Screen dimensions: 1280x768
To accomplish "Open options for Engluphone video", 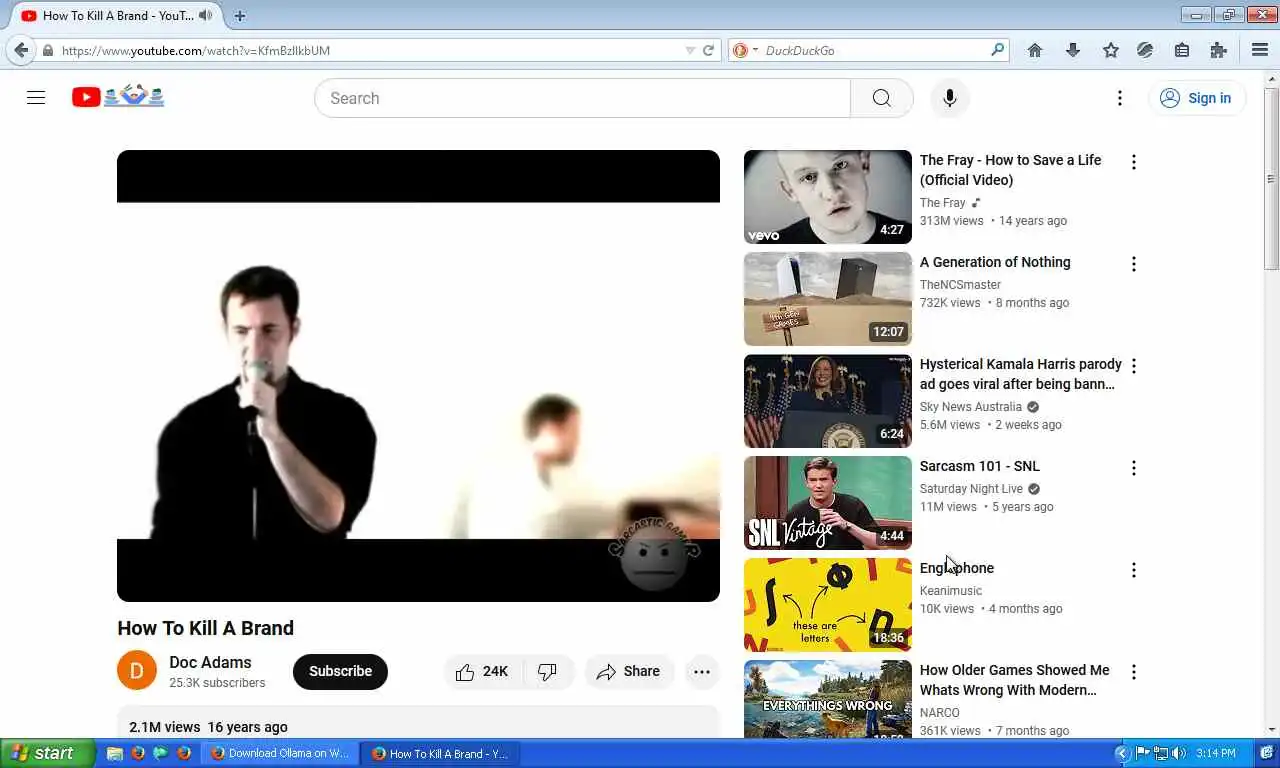I will [1134, 570].
